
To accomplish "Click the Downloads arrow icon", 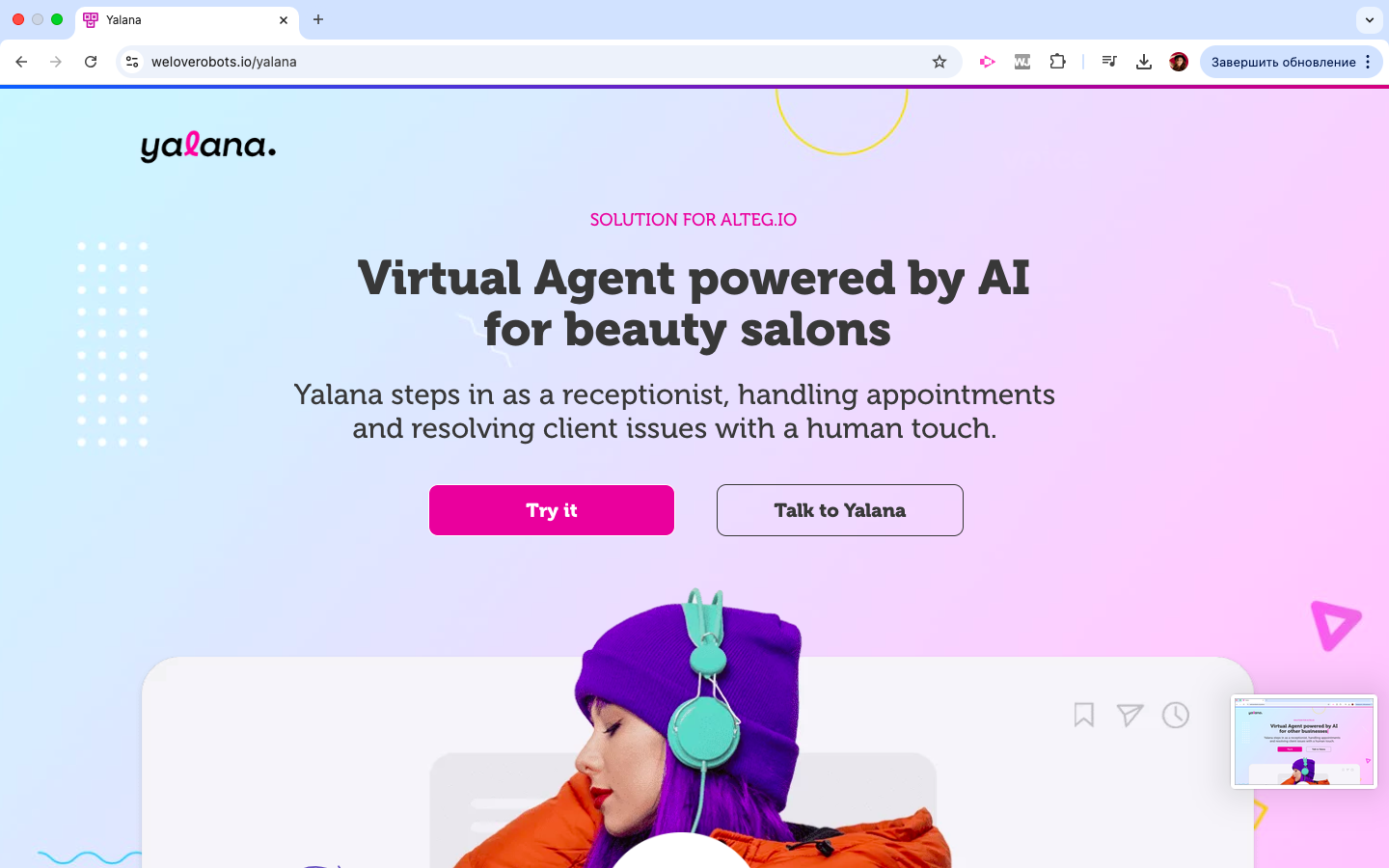I will [x=1143, y=62].
